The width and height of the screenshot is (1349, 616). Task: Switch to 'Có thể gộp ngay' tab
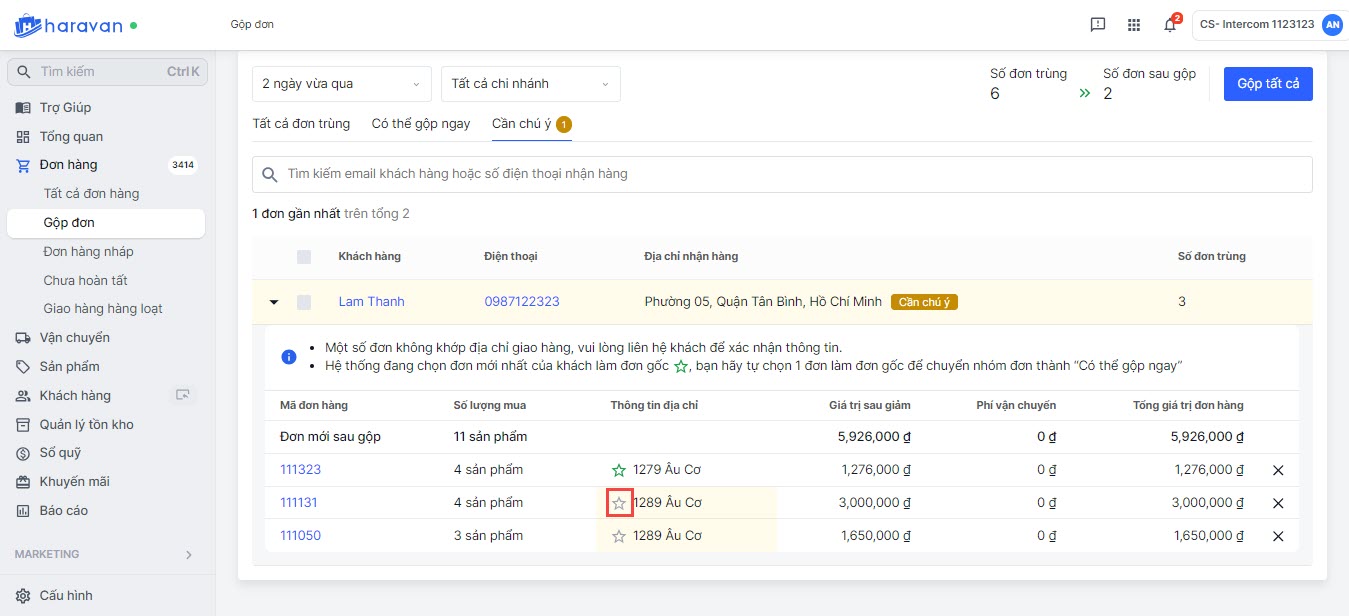tap(420, 124)
